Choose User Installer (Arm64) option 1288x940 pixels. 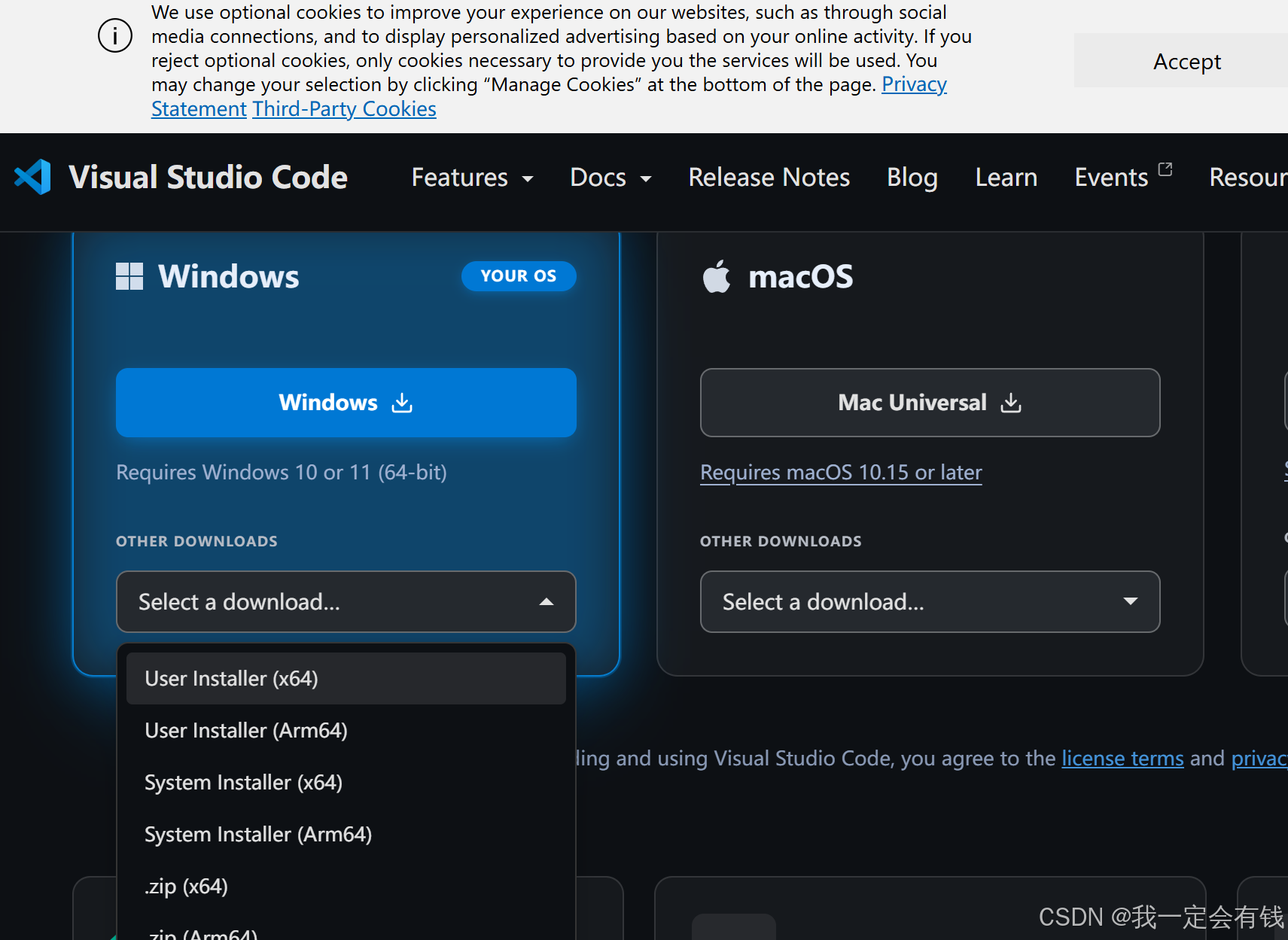(x=346, y=731)
